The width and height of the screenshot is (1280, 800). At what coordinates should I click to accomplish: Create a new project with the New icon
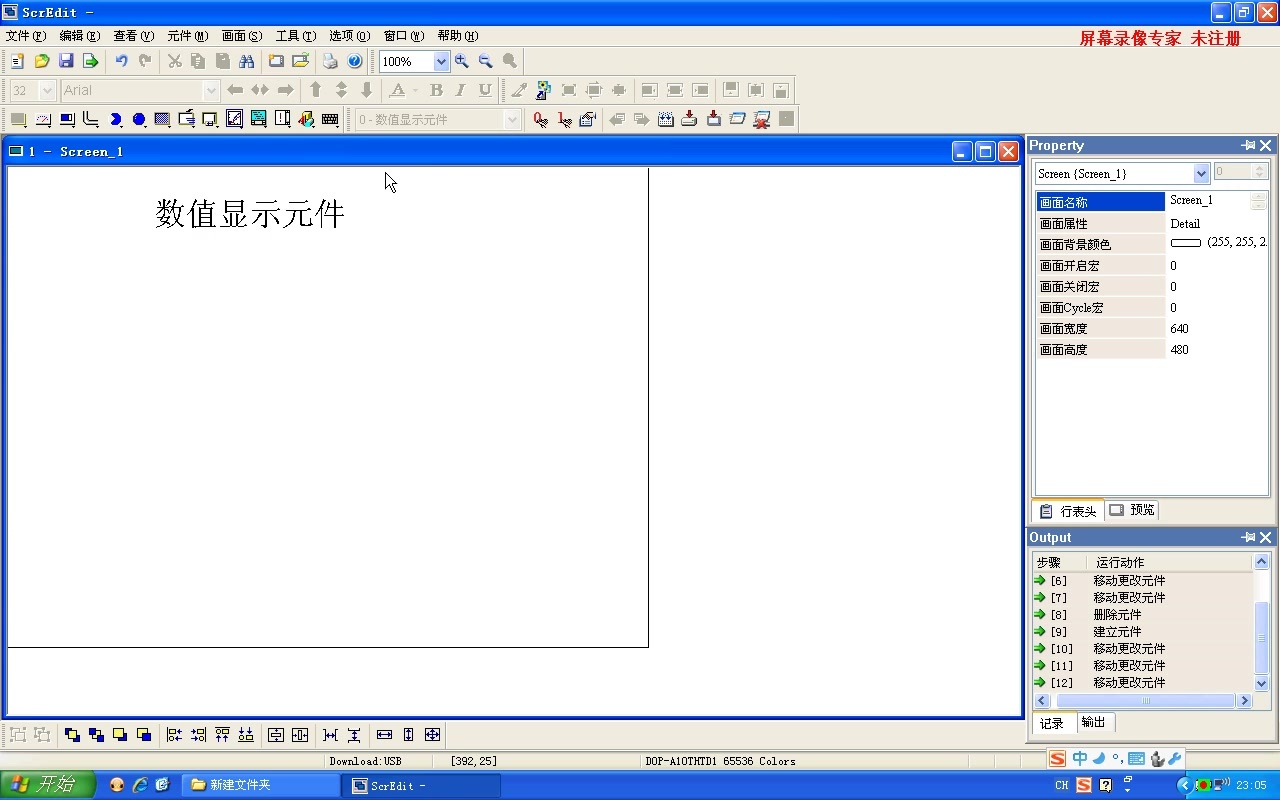[x=18, y=61]
